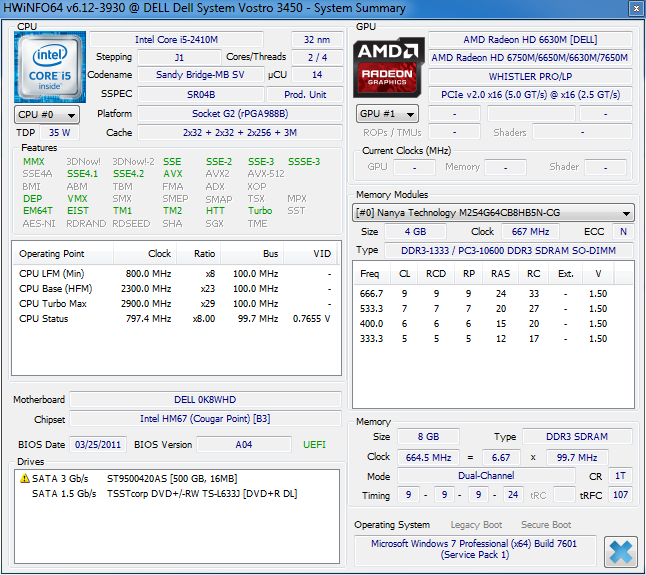Open the GPU #1 selector dropdown
Image resolution: width=646 pixels, height=575 pixels.
coord(387,114)
